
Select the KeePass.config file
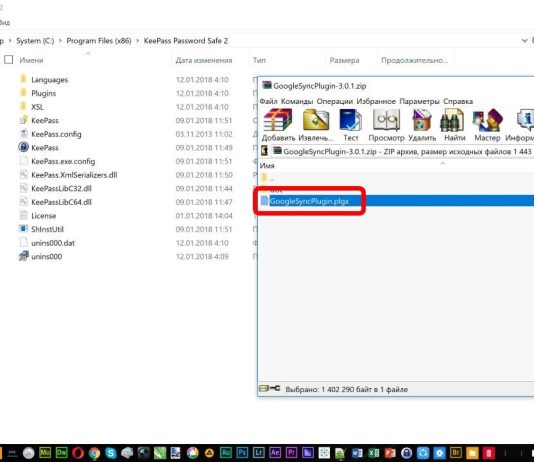(56, 134)
